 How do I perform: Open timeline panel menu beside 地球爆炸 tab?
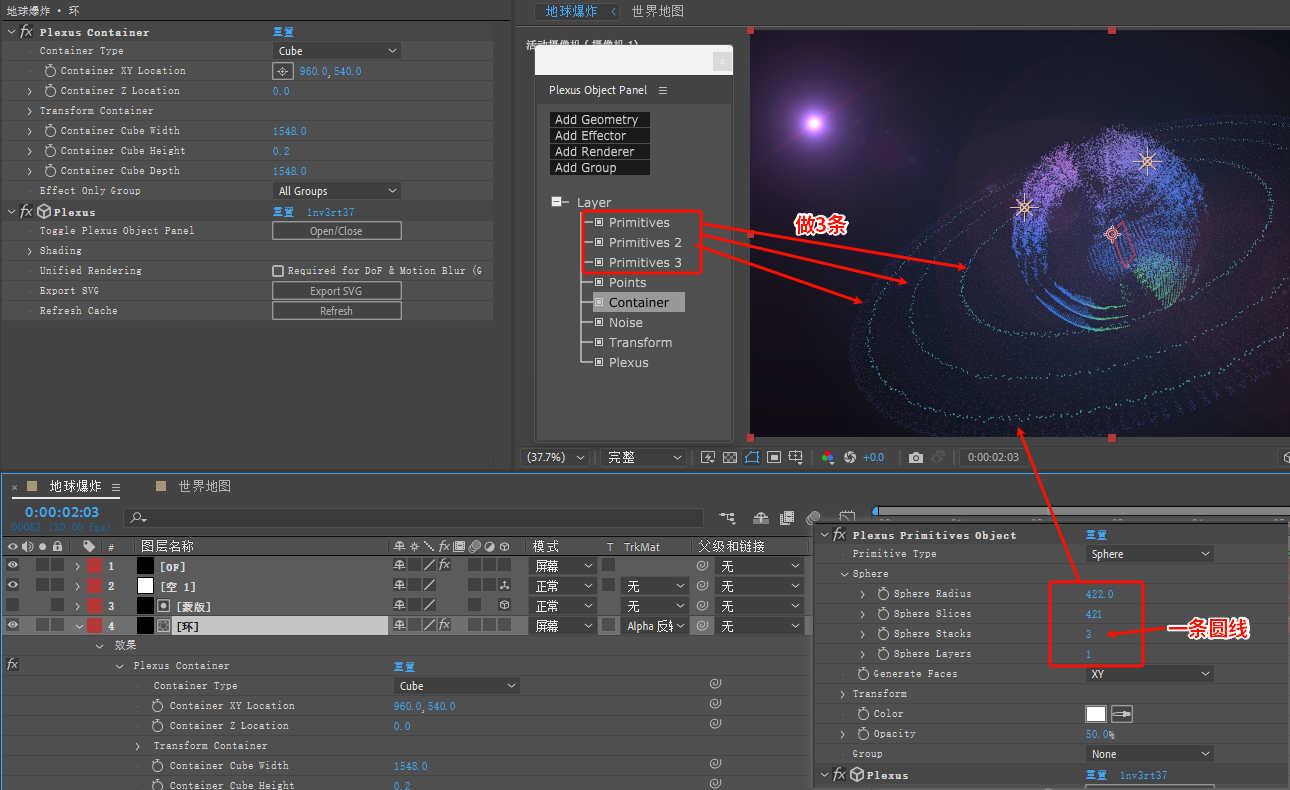click(116, 487)
